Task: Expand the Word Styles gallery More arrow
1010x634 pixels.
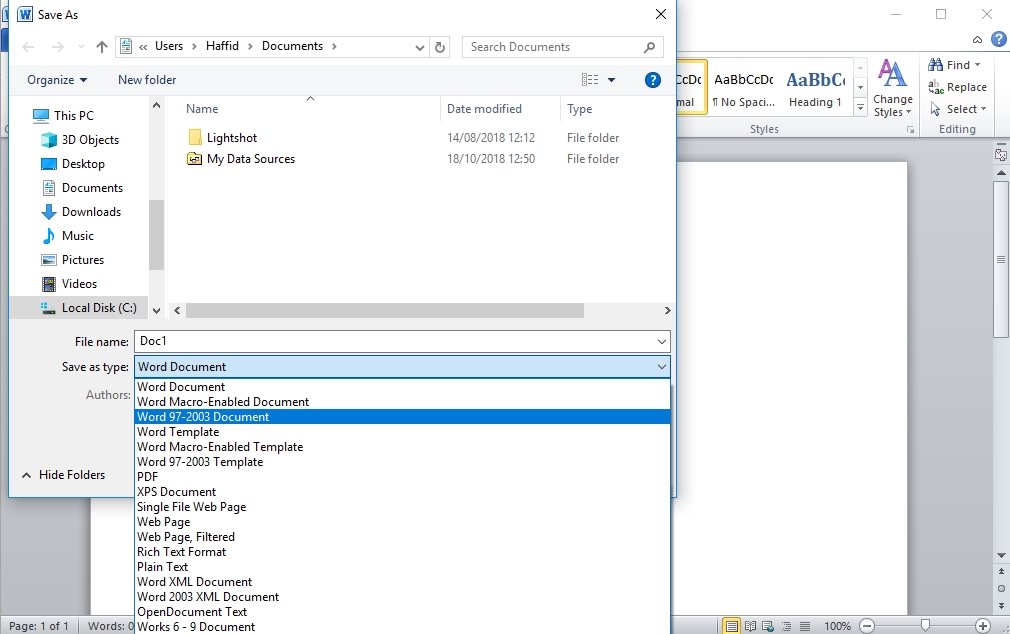Action: 860,108
